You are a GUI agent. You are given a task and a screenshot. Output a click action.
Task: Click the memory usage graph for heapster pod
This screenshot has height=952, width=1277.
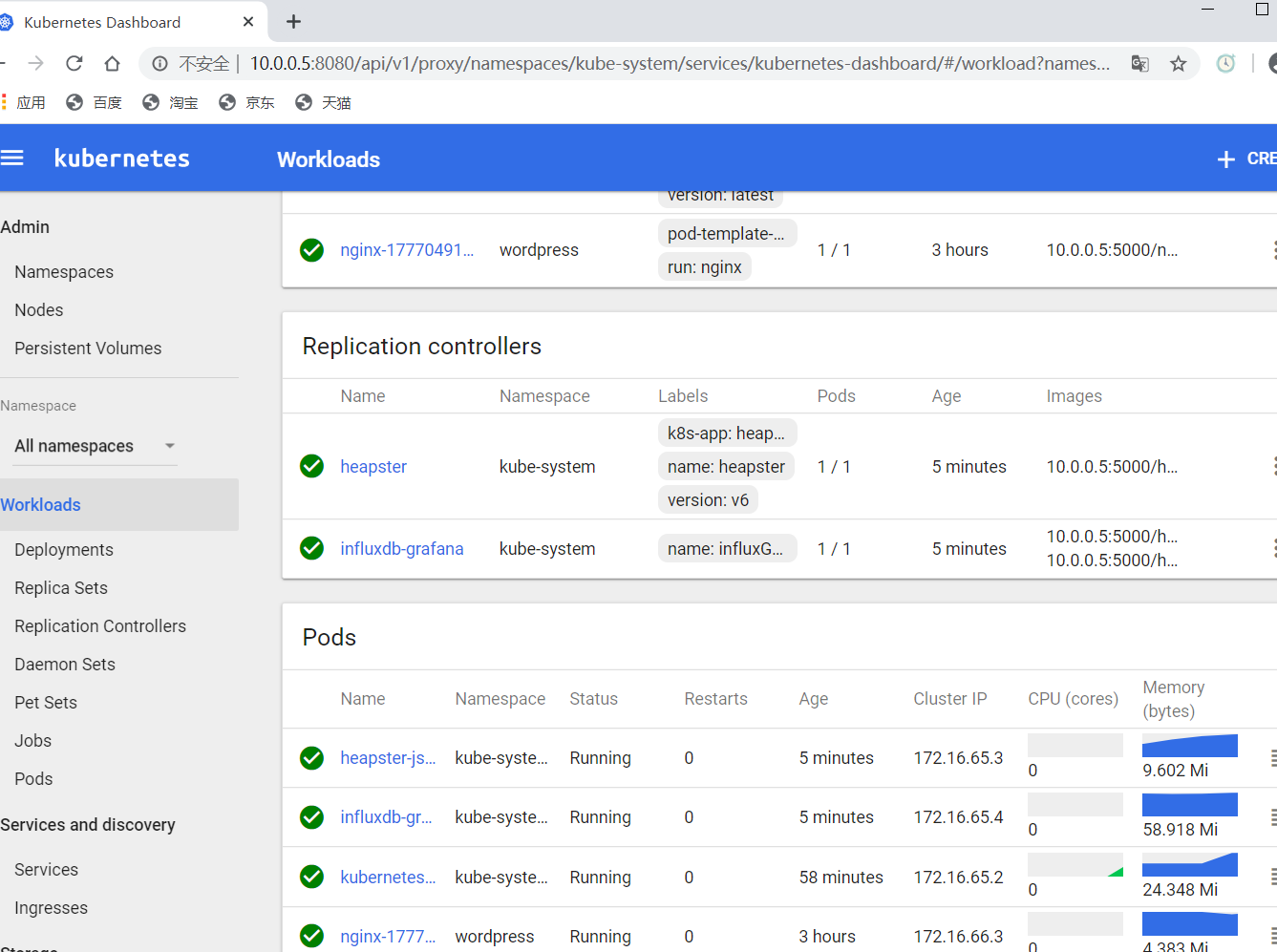click(x=1189, y=746)
